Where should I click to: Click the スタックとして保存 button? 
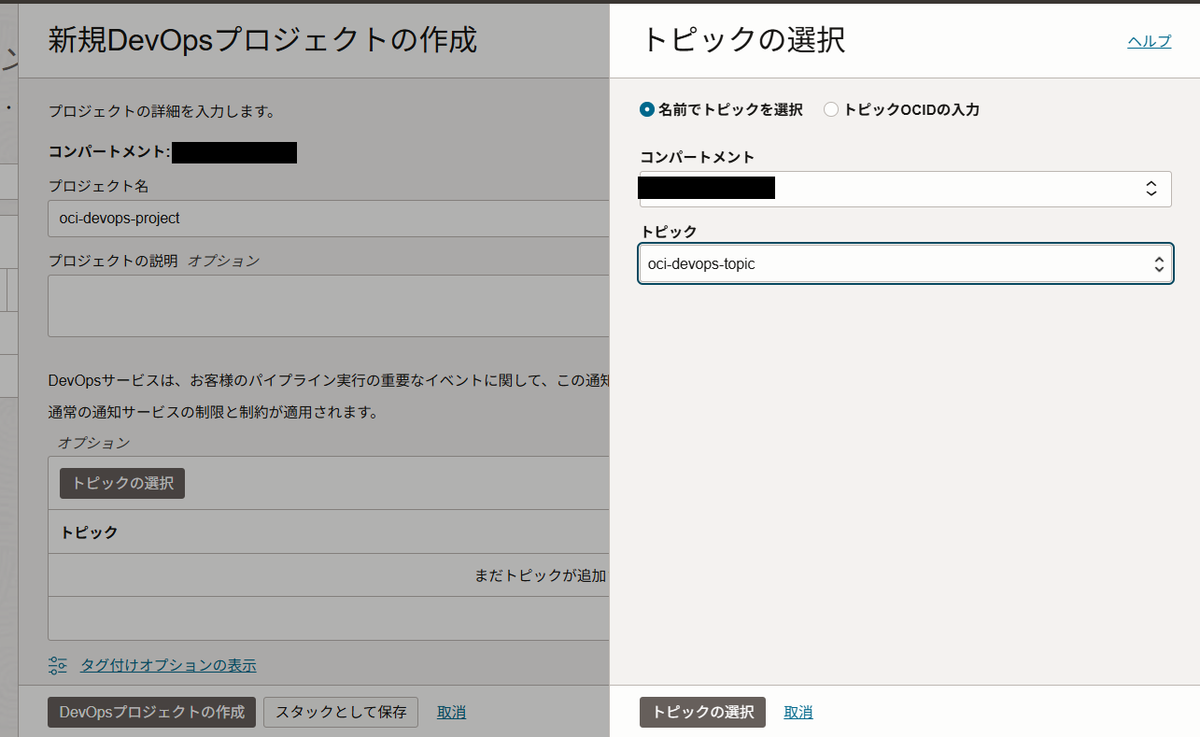[341, 712]
